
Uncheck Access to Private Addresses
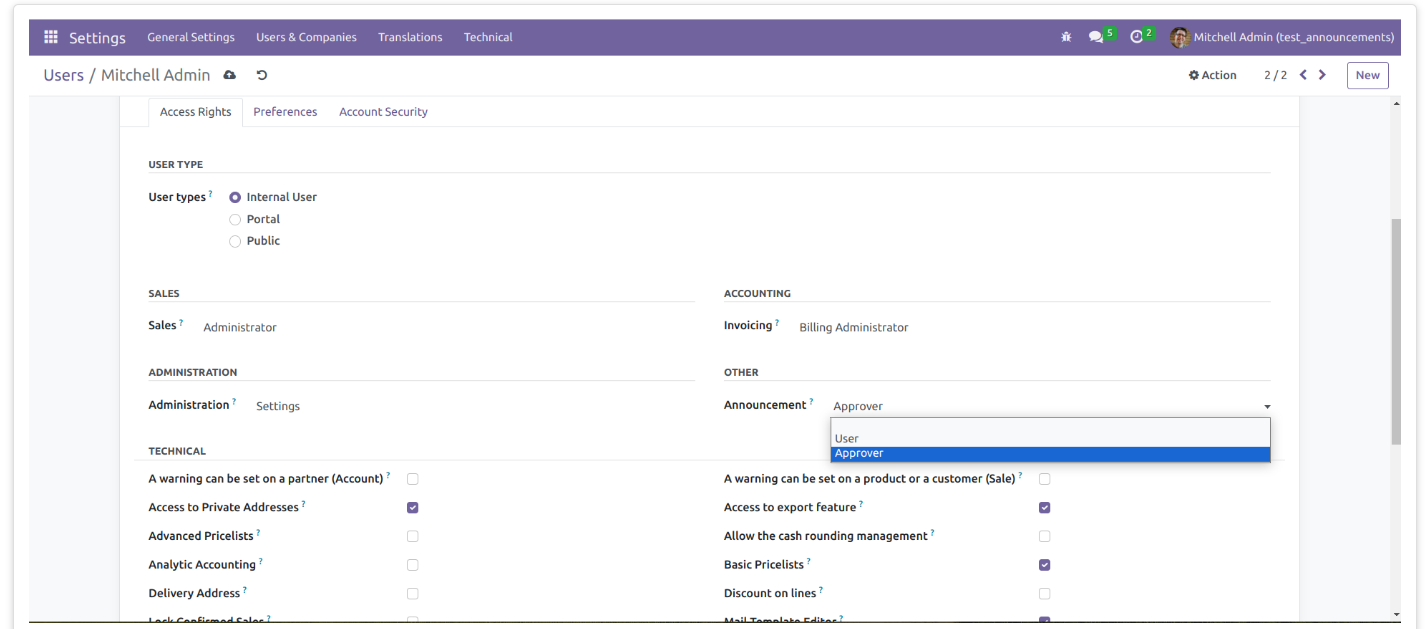point(413,508)
